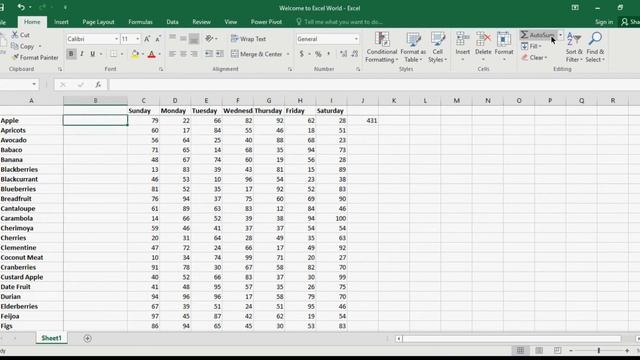The width and height of the screenshot is (640, 360).
Task: Click the Undo arrow in quick access toolbar
Action: coord(21,7)
